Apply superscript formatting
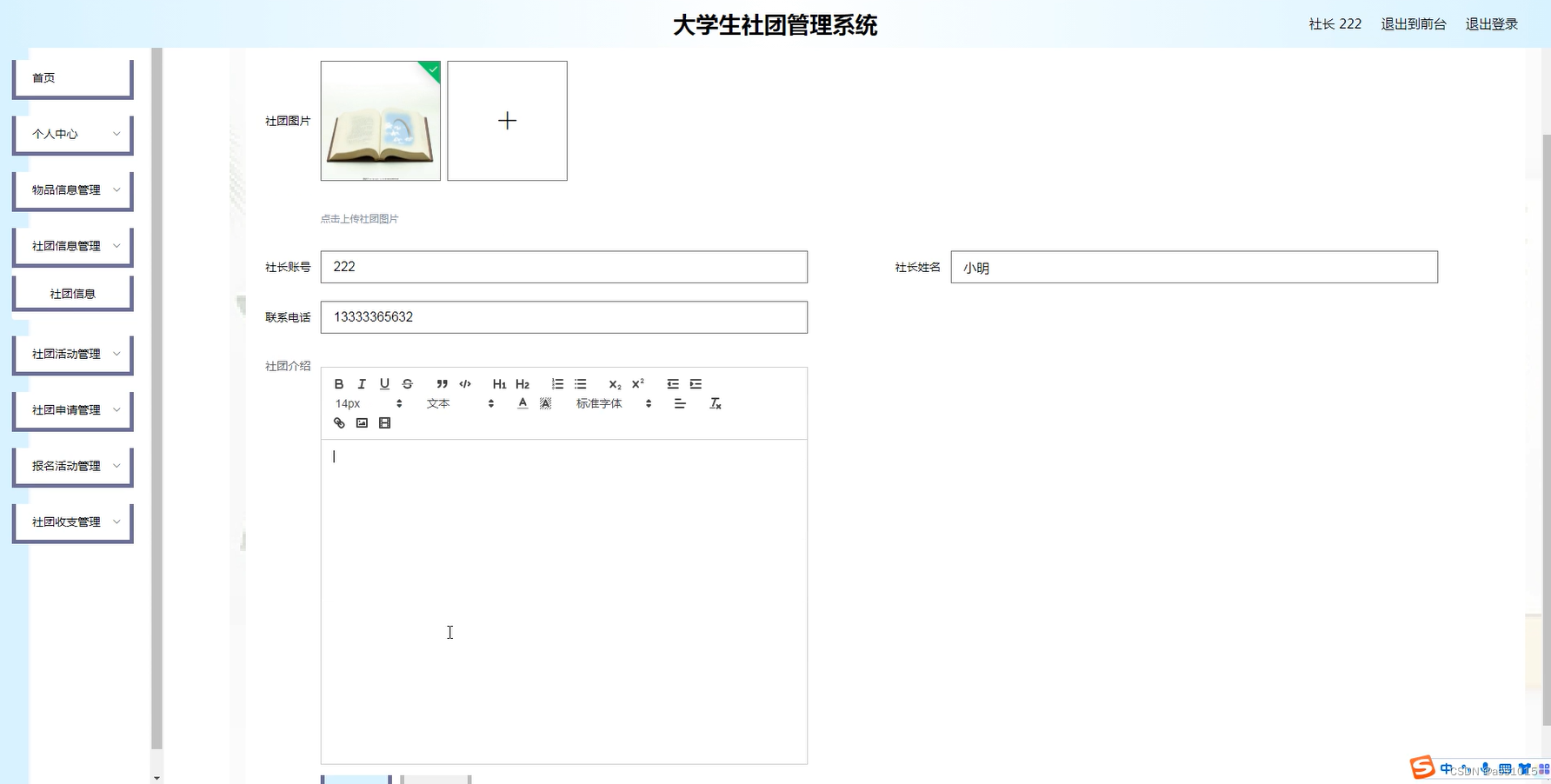 (637, 383)
